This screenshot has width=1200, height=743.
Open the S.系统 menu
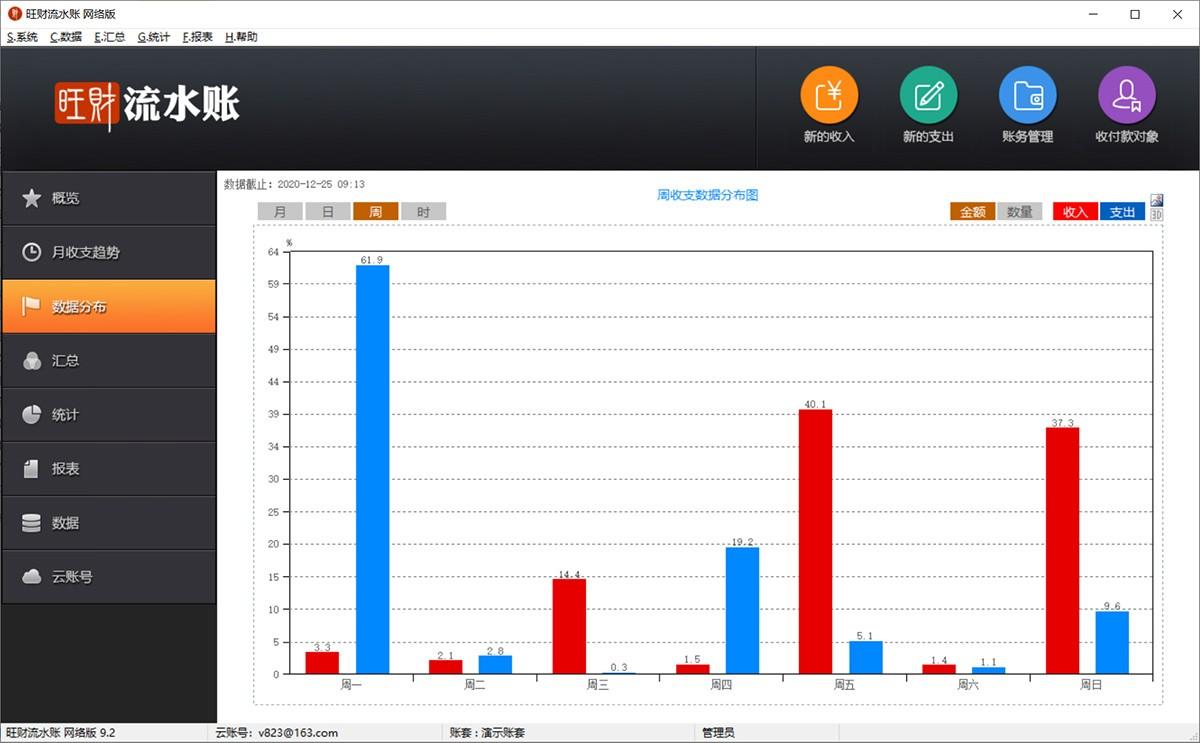point(22,37)
